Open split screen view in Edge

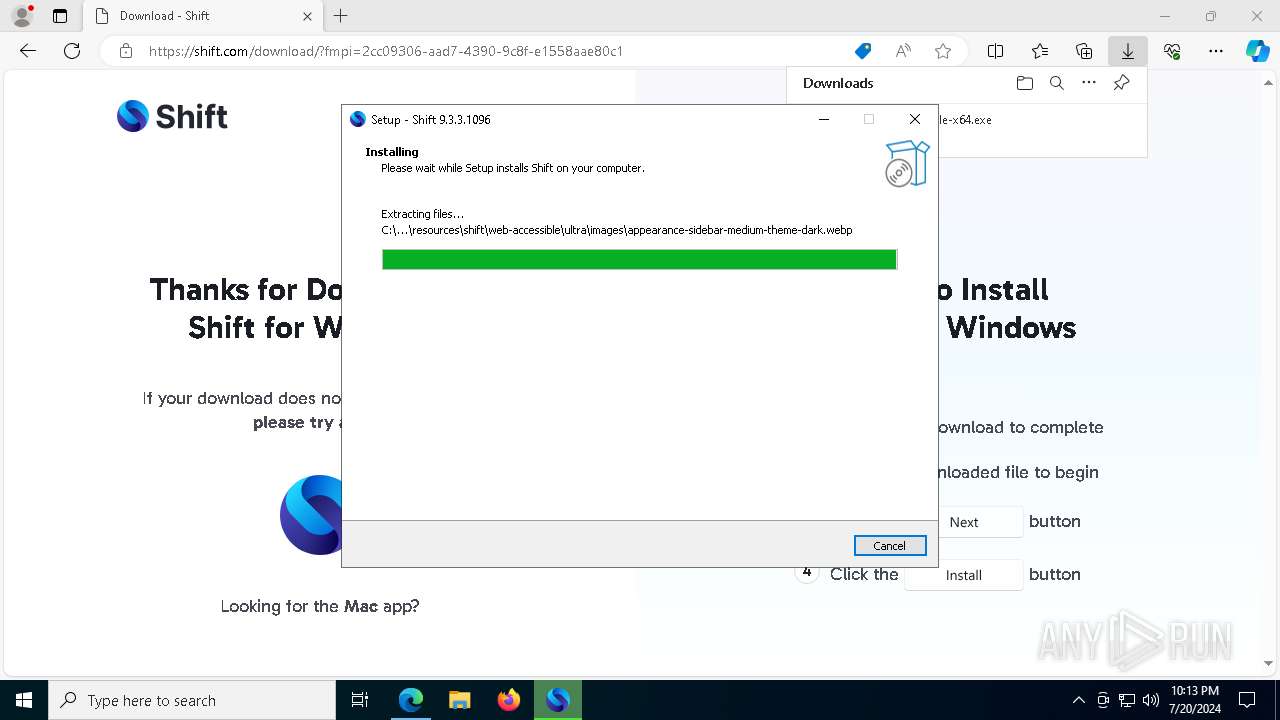[x=995, y=51]
